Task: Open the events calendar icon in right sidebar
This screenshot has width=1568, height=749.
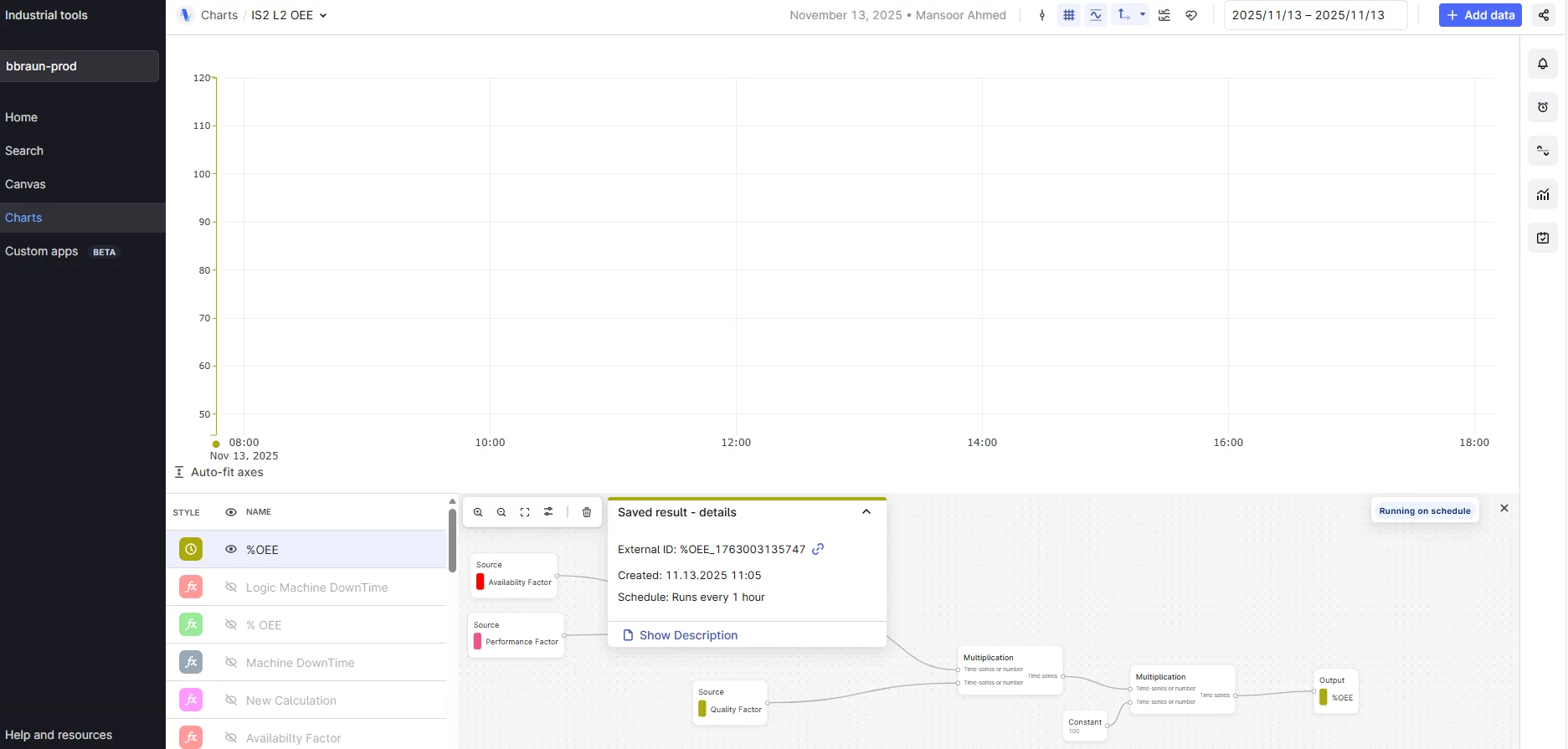Action: (x=1543, y=238)
